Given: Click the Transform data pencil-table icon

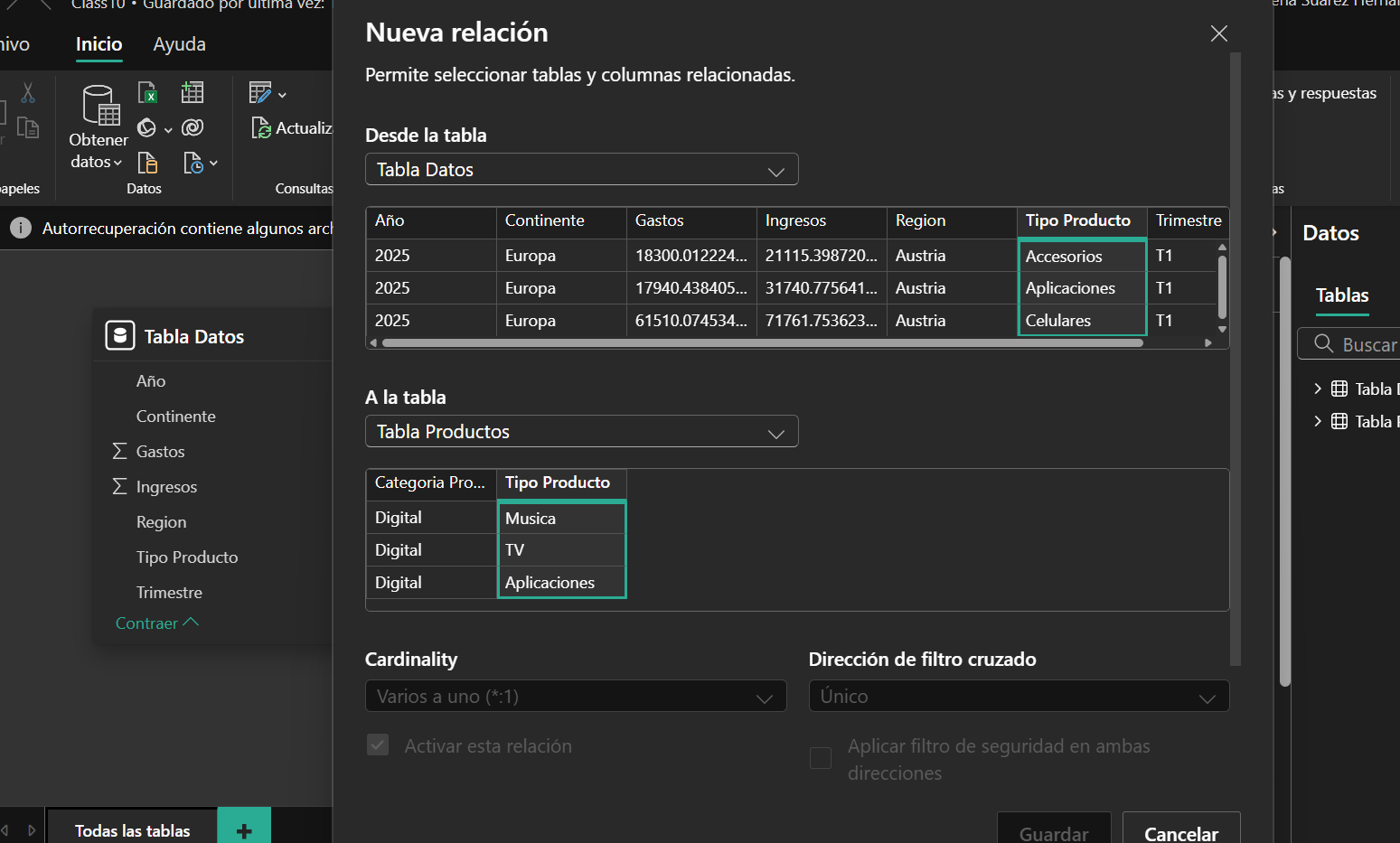Looking at the screenshot, I should [x=260, y=93].
